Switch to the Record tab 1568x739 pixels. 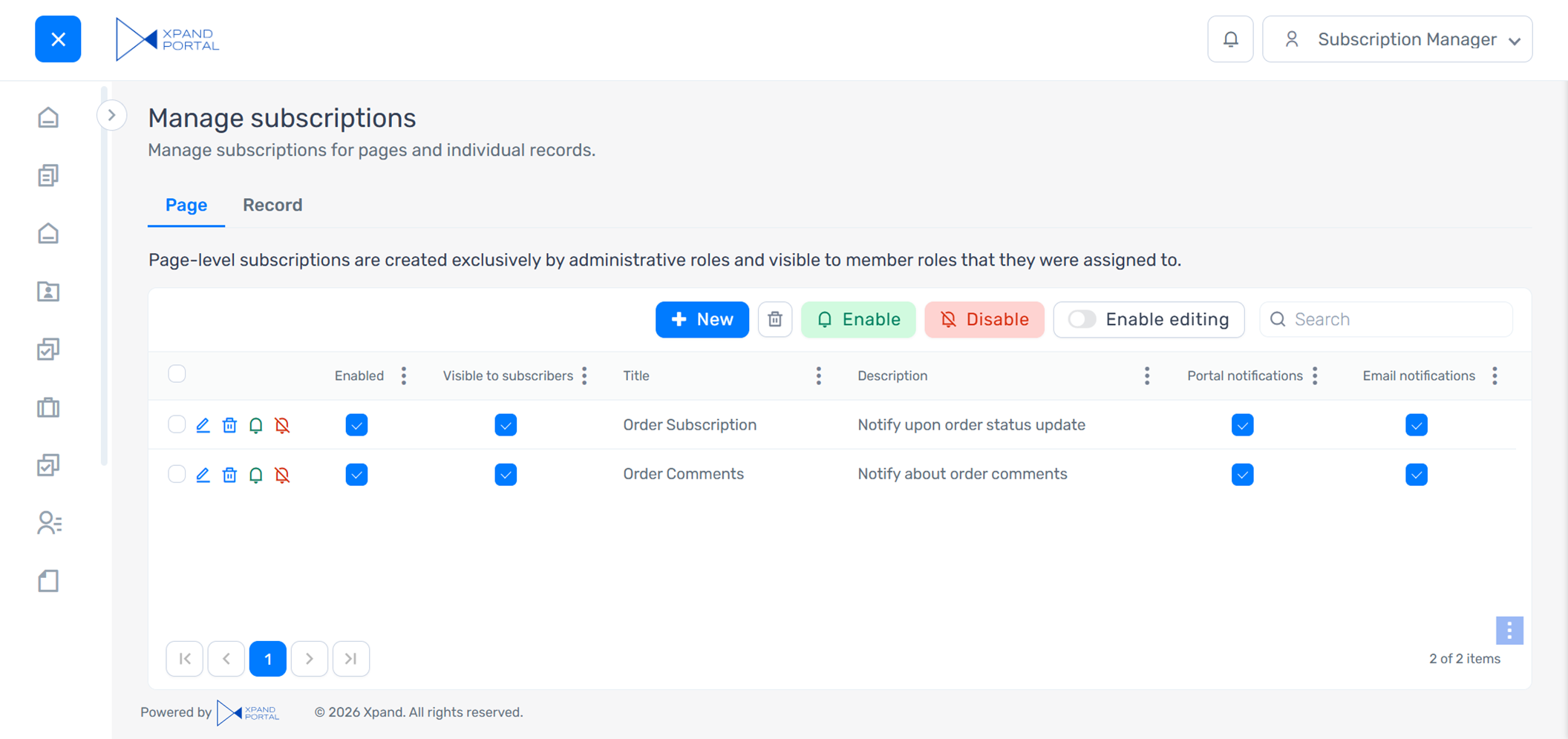pos(272,205)
